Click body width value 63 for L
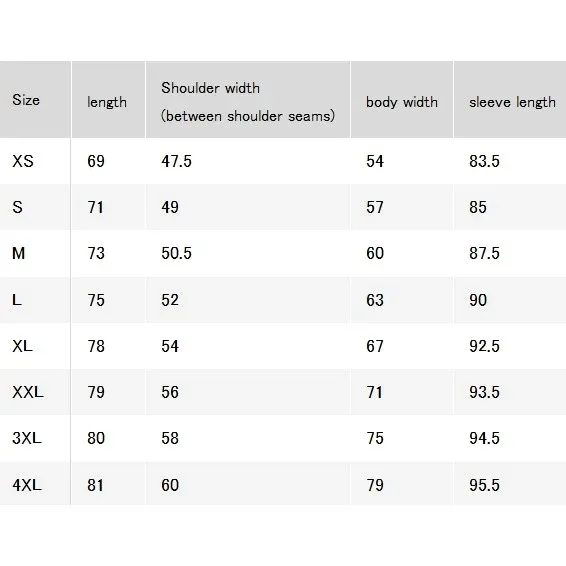Viewport: 566px width, 566px height. (375, 300)
